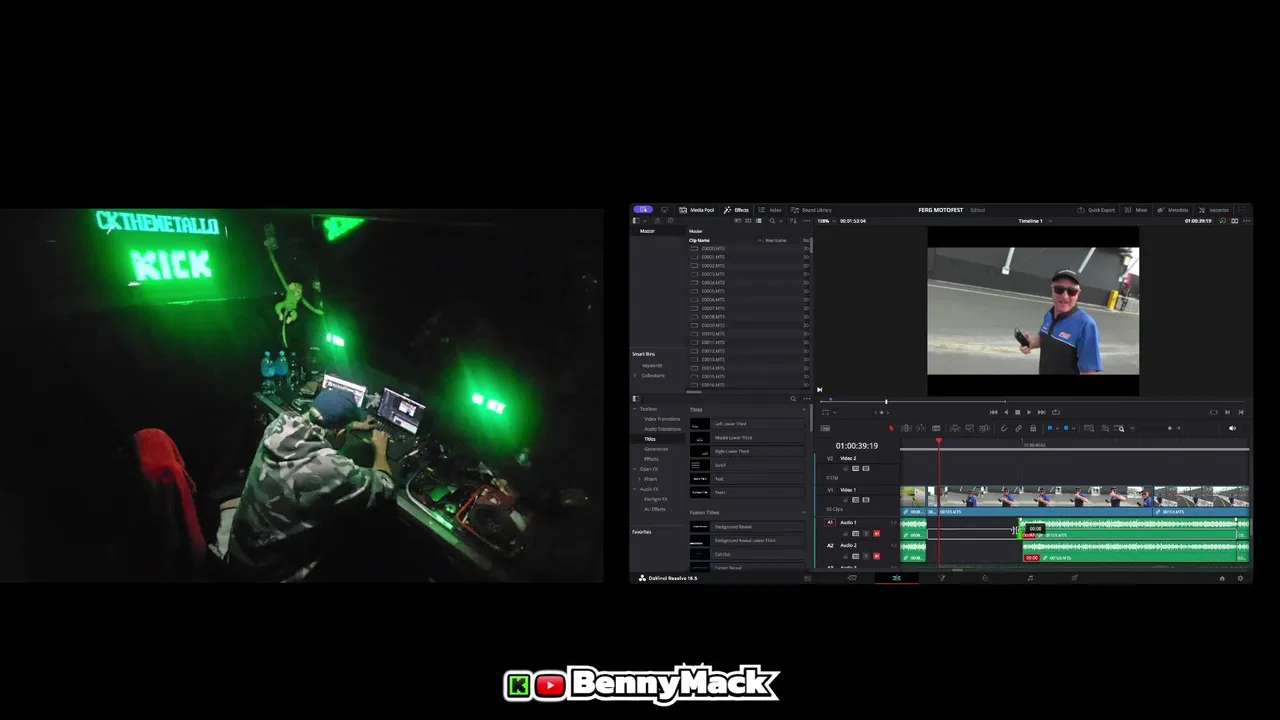Open the Sound Library tab
1280x720 pixels.
coord(811,210)
